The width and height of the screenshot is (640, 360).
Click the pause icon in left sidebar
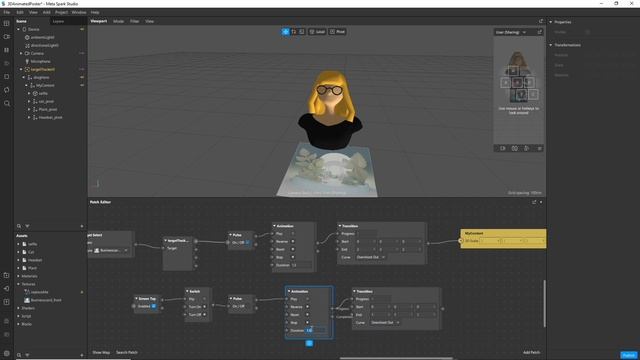coord(7,50)
